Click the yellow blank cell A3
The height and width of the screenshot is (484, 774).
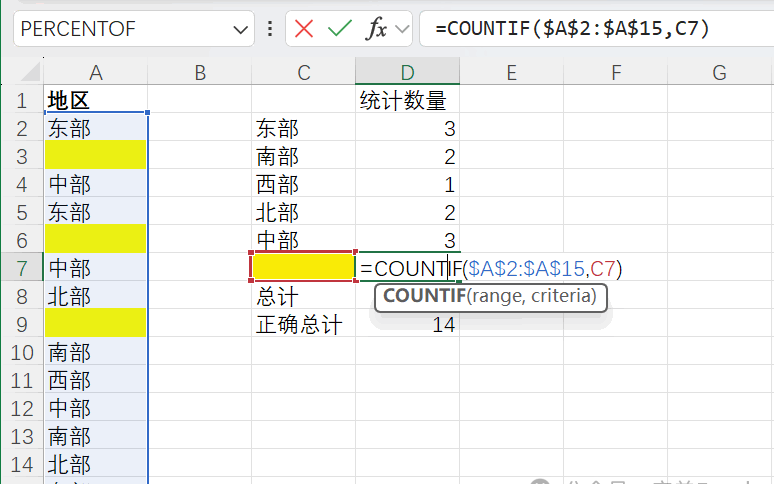click(95, 155)
